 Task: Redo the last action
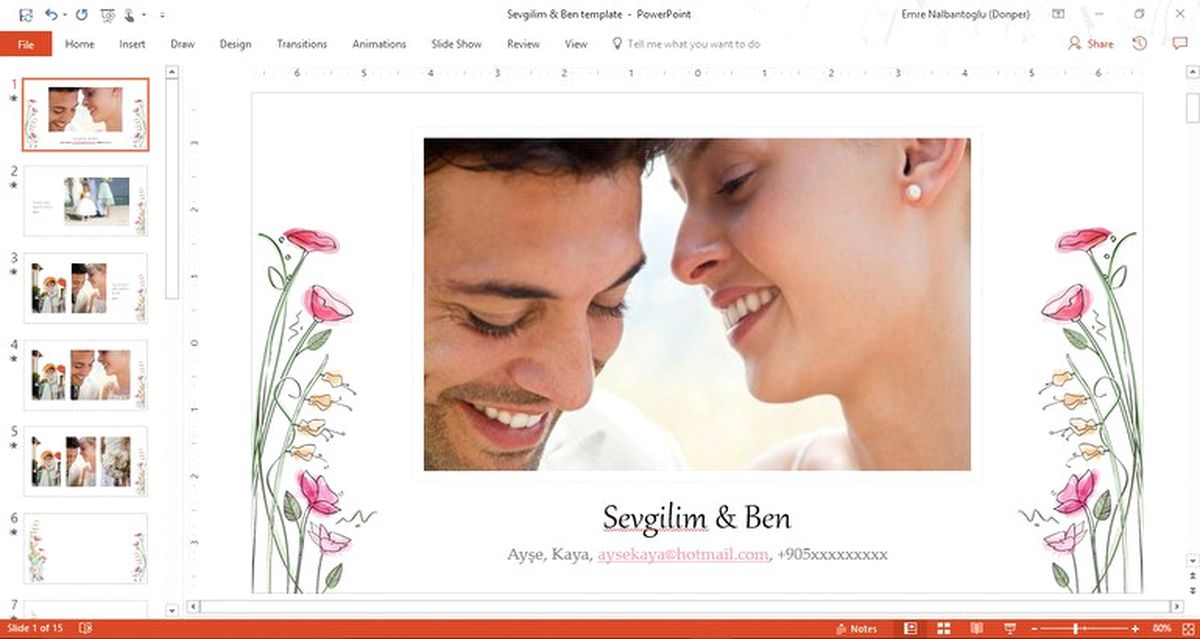(82, 15)
